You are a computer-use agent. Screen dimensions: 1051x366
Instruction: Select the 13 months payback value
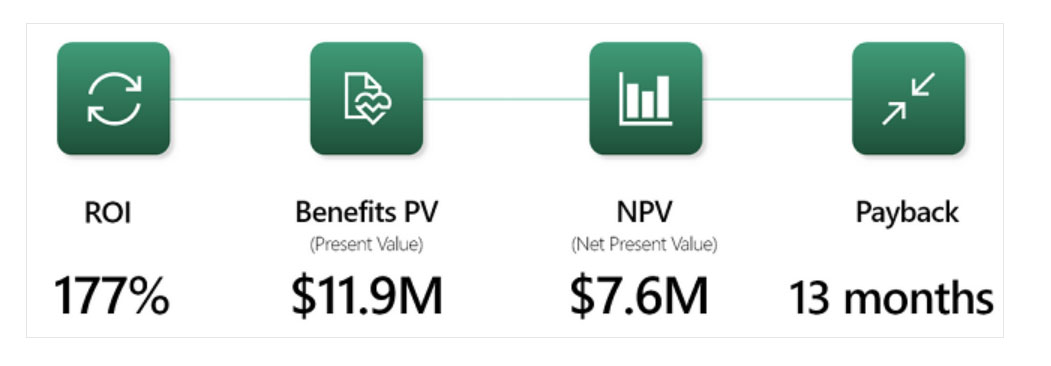[x=891, y=298]
